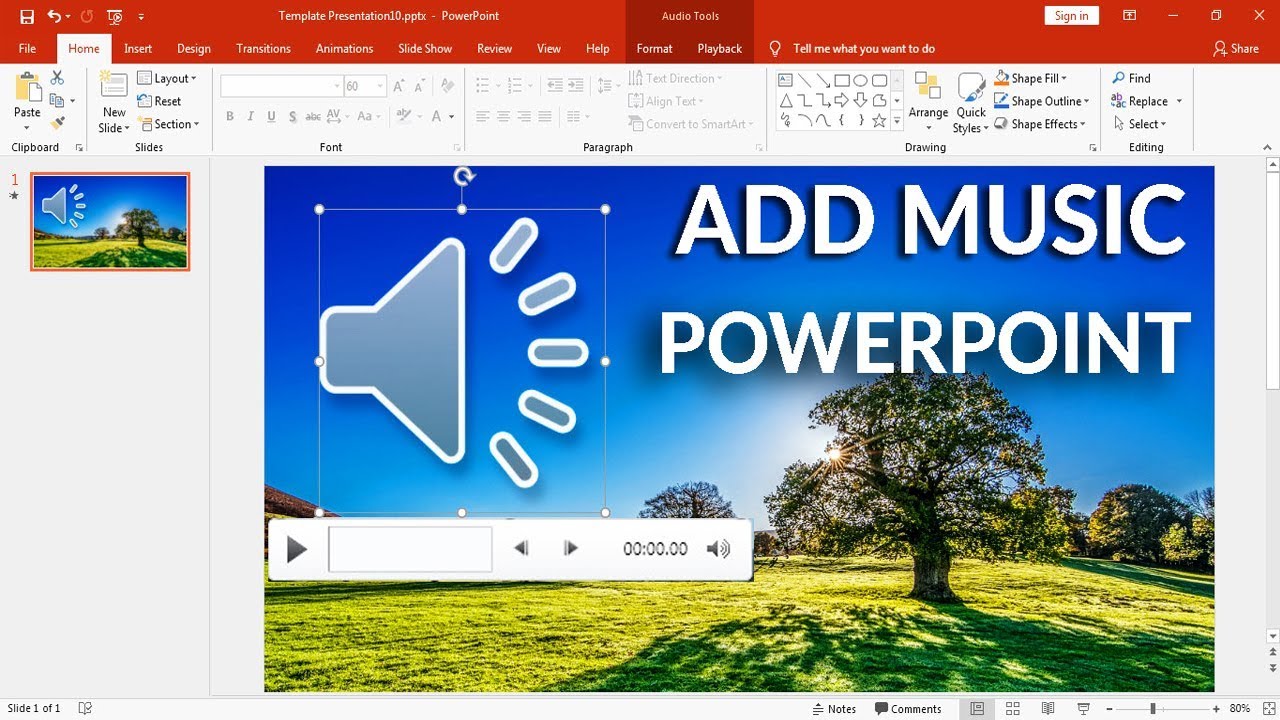This screenshot has width=1280, height=720.
Task: Click the audio progress bar on slide
Action: click(x=410, y=549)
